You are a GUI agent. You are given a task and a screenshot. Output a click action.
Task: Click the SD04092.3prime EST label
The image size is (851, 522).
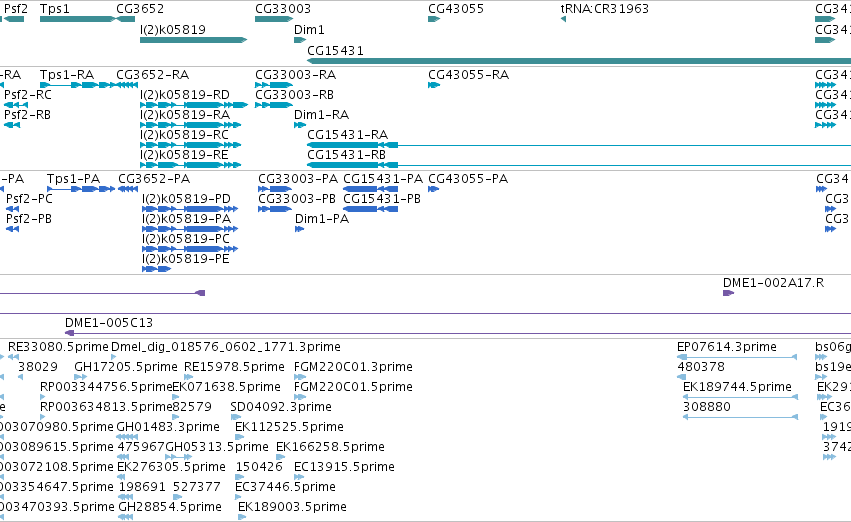(281, 407)
